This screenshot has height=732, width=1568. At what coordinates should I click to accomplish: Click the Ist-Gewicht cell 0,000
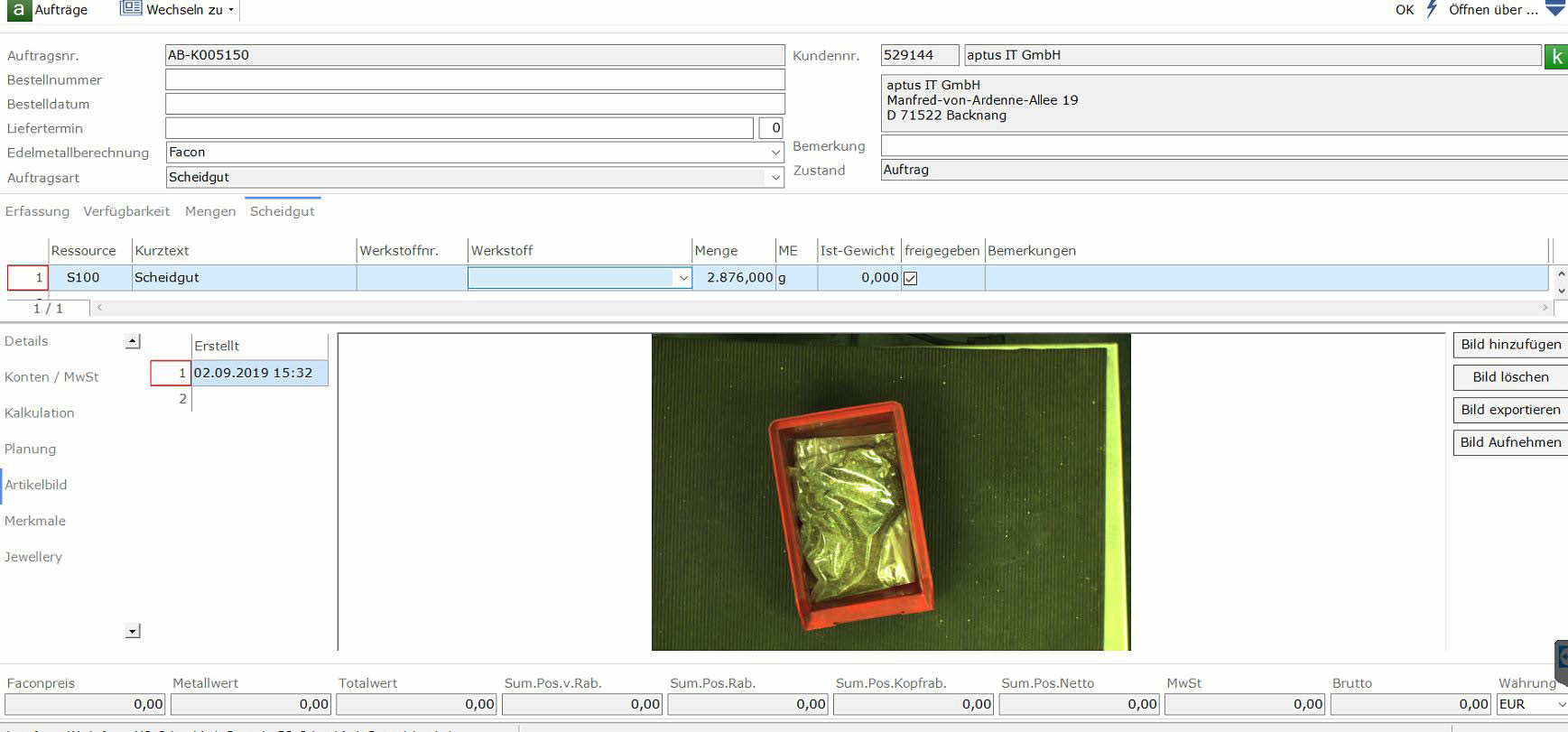[858, 278]
